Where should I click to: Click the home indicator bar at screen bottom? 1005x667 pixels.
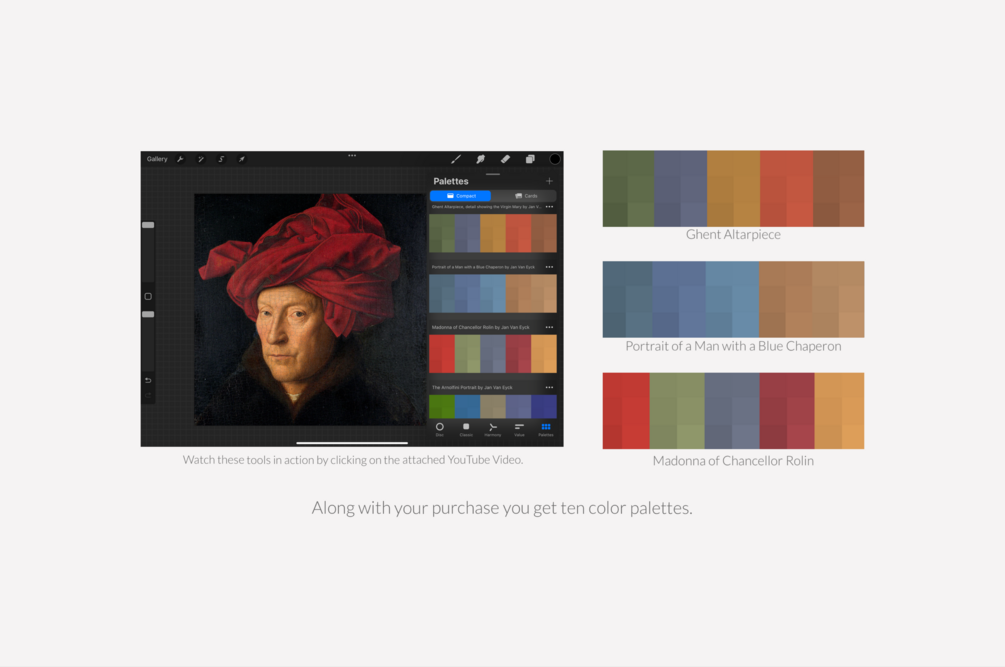(352, 443)
